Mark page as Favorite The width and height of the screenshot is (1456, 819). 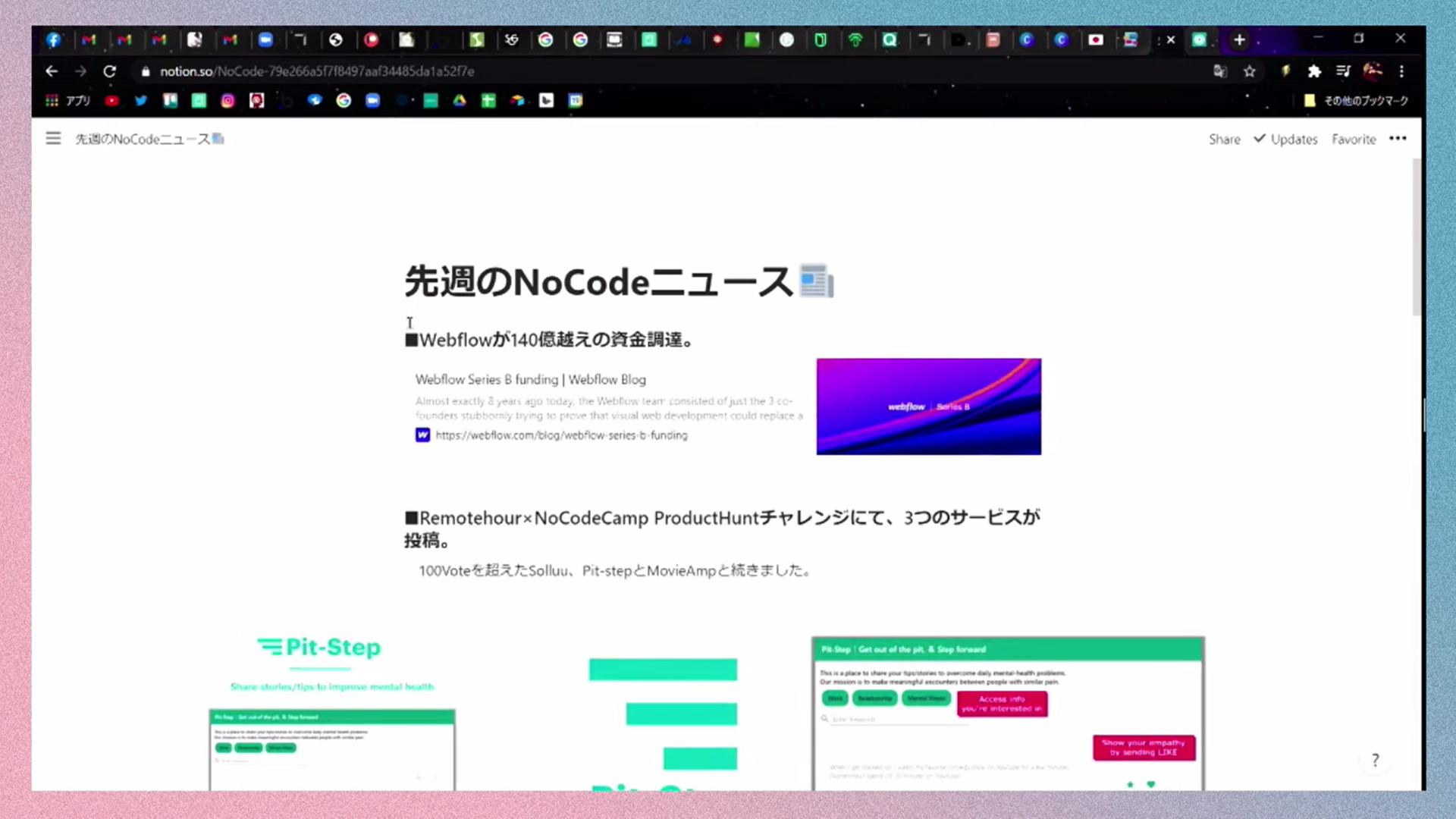pos(1354,140)
